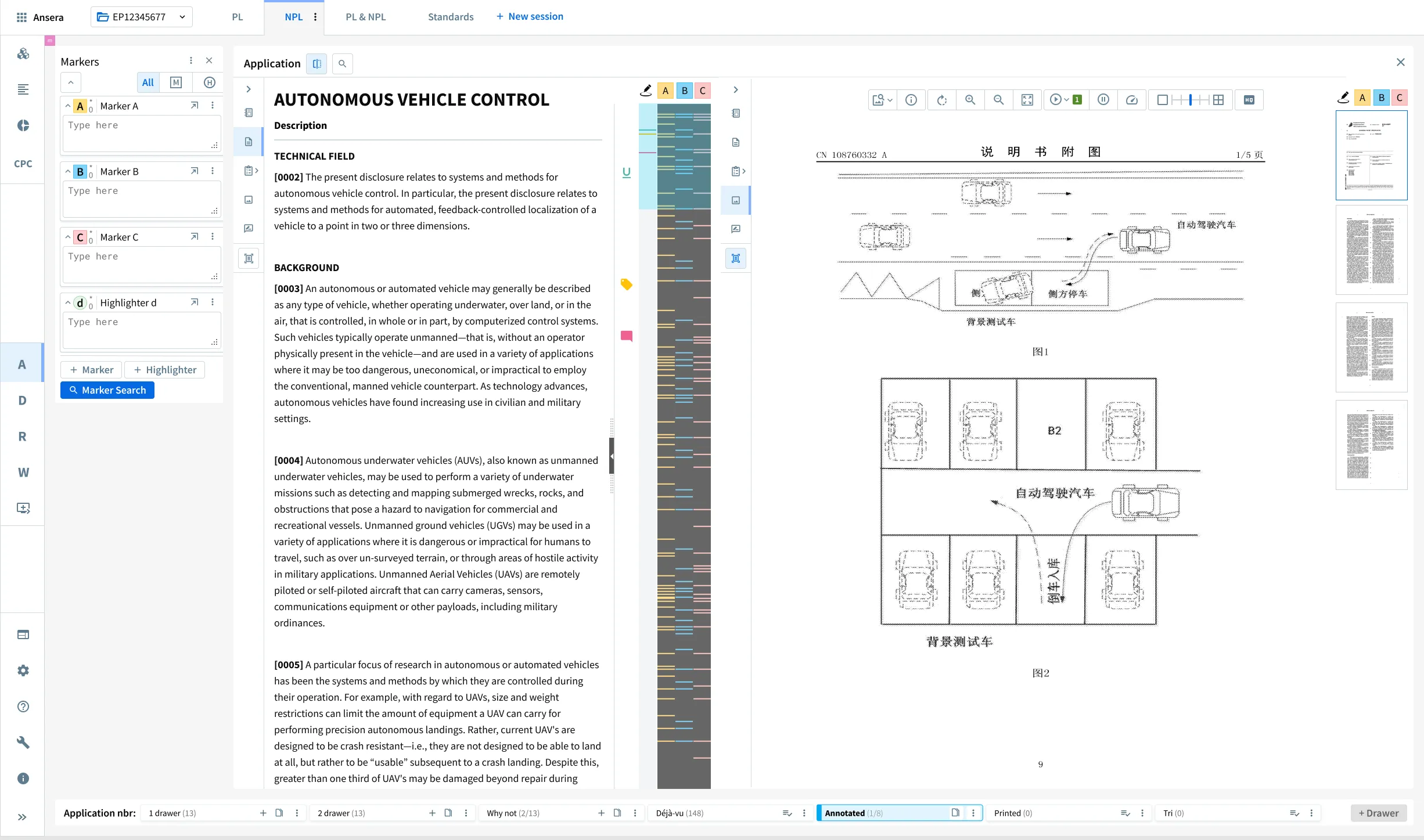
Task: Click the Marker B text input field
Action: tap(142, 199)
